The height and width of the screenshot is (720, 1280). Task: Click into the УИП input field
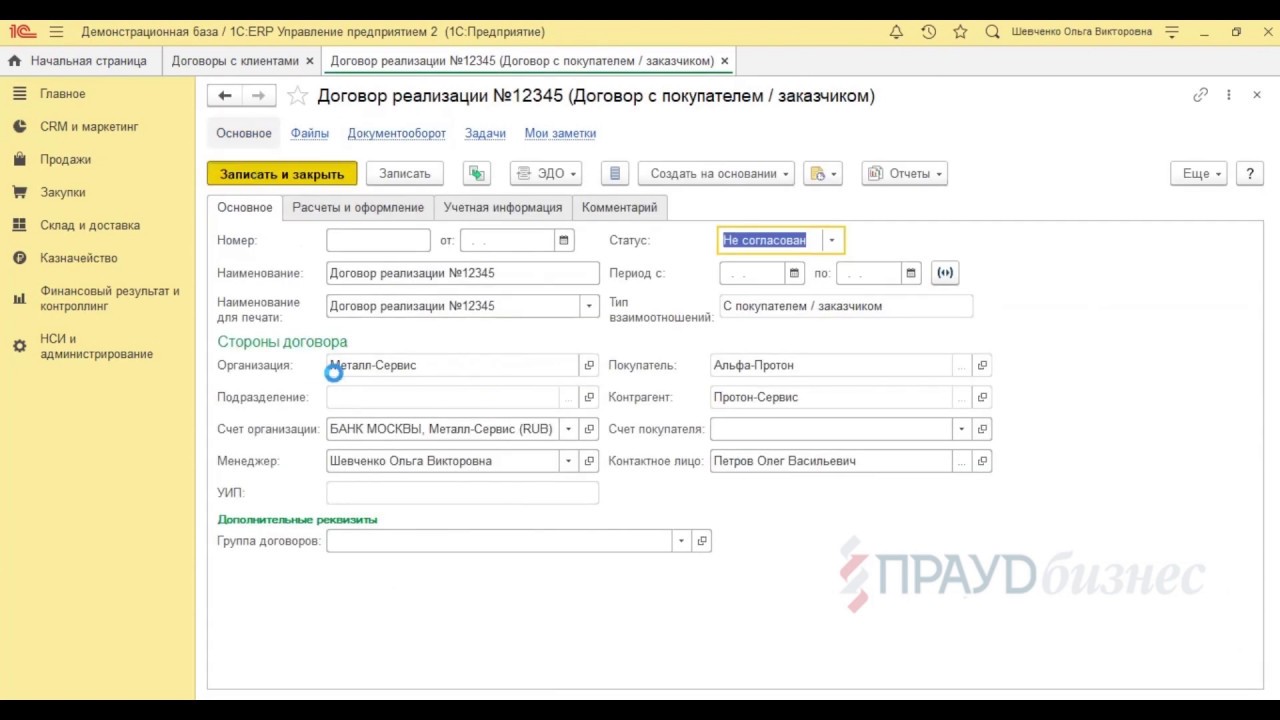[463, 493]
